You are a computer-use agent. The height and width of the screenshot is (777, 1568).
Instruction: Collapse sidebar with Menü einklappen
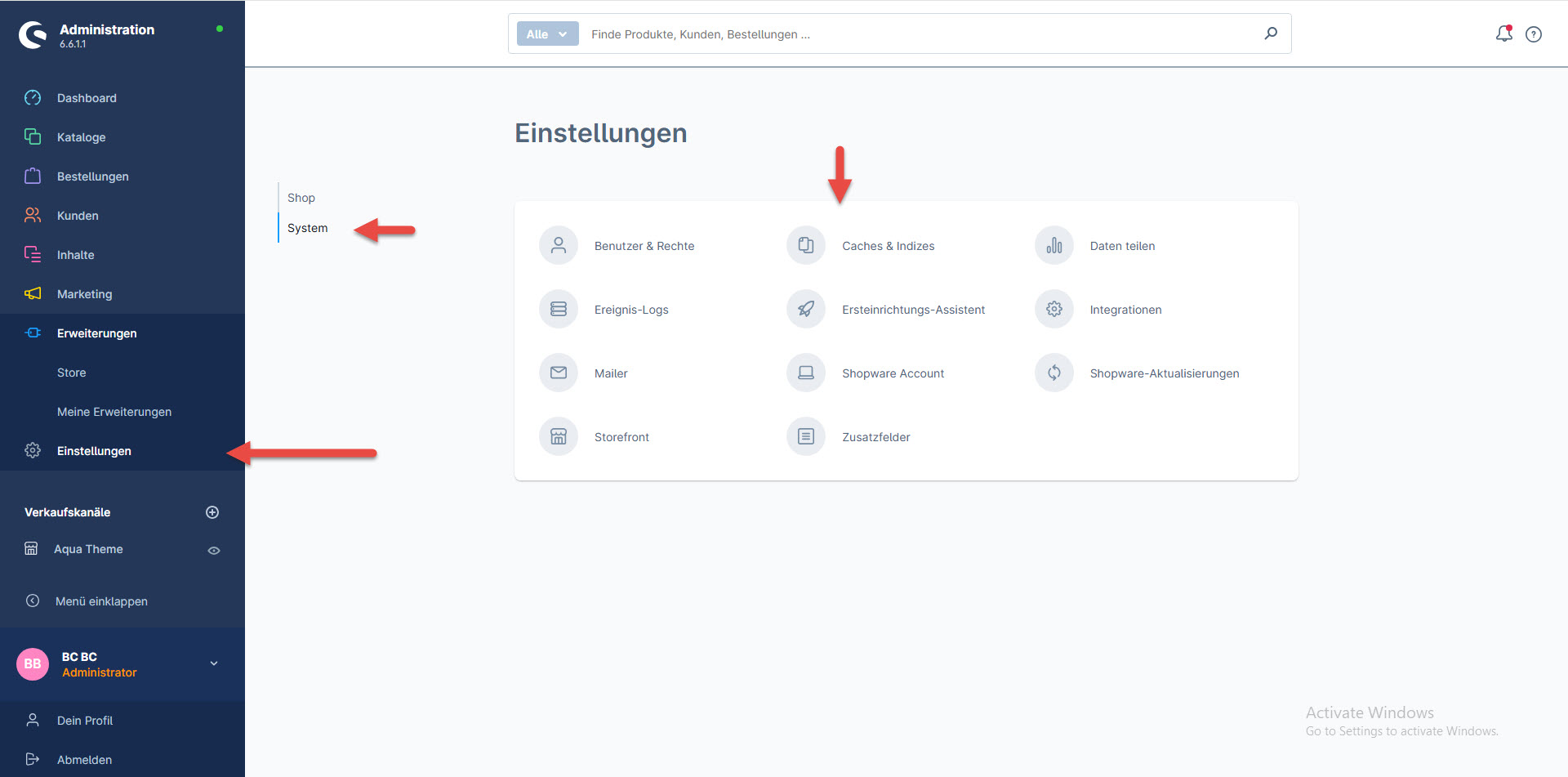(101, 601)
